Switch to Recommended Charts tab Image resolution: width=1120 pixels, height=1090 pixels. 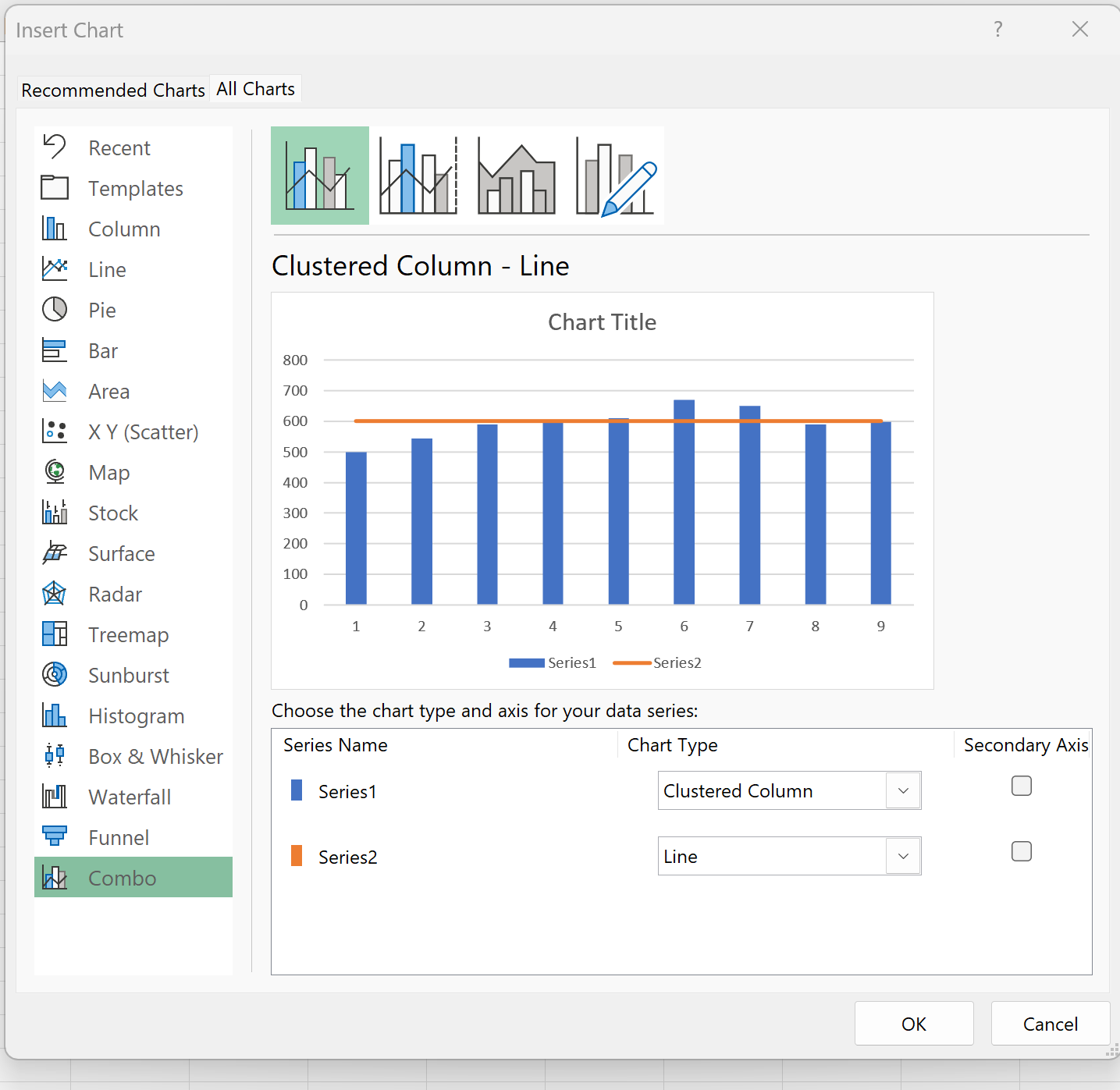click(113, 91)
